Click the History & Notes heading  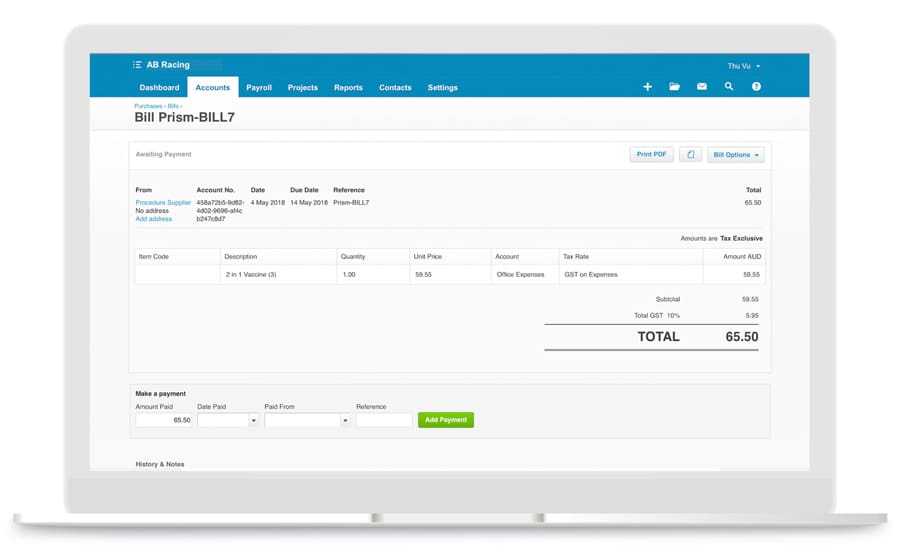coord(160,464)
